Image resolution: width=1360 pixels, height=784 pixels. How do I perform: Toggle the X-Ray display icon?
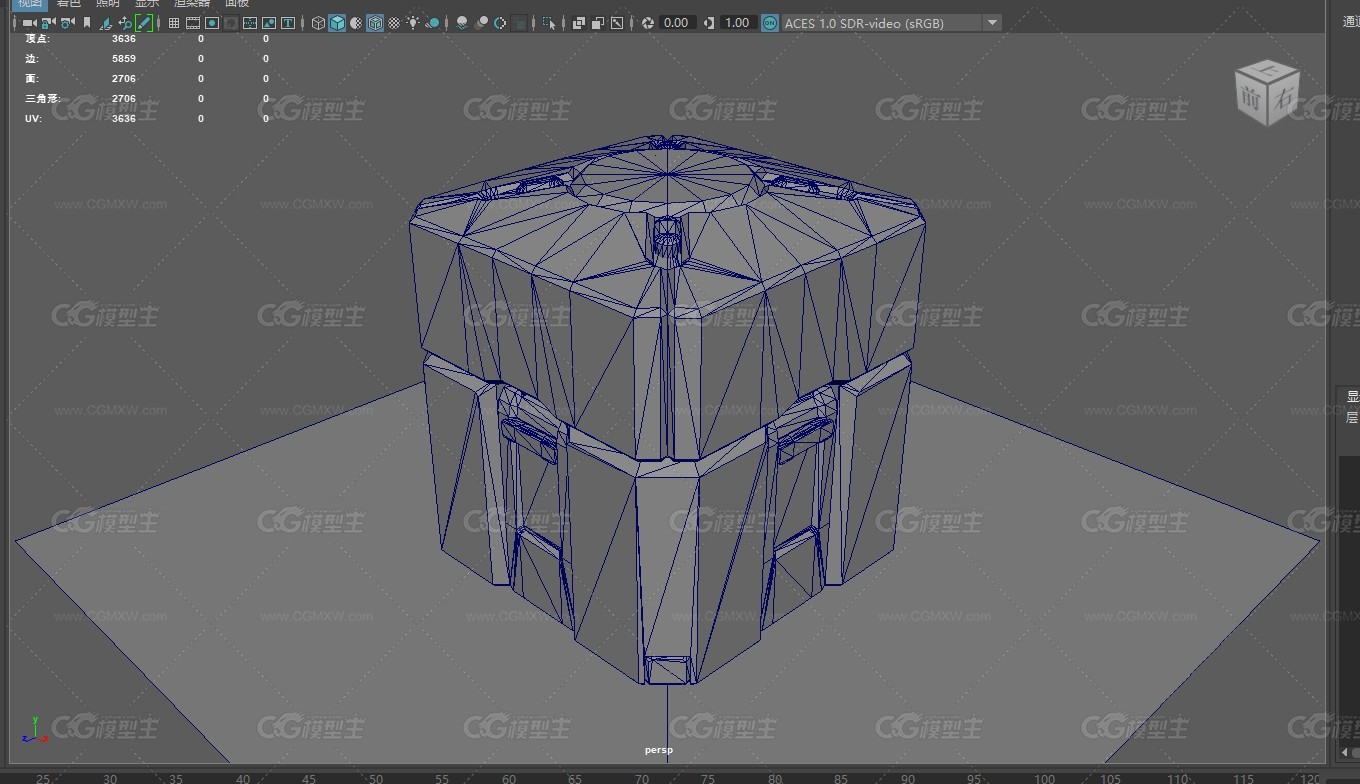click(579, 23)
